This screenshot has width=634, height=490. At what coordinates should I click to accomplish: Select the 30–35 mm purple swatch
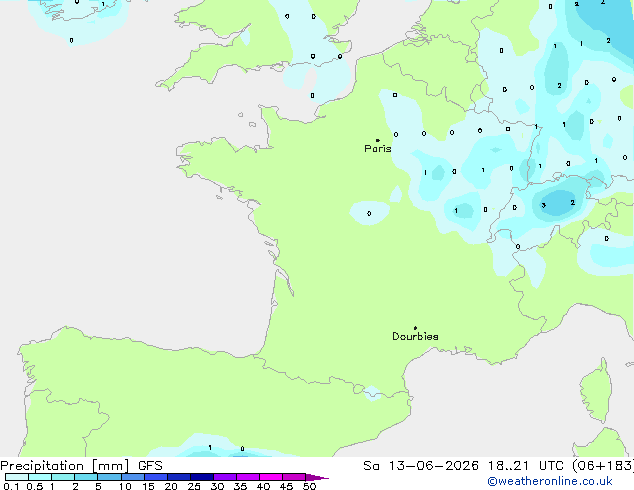(224, 477)
